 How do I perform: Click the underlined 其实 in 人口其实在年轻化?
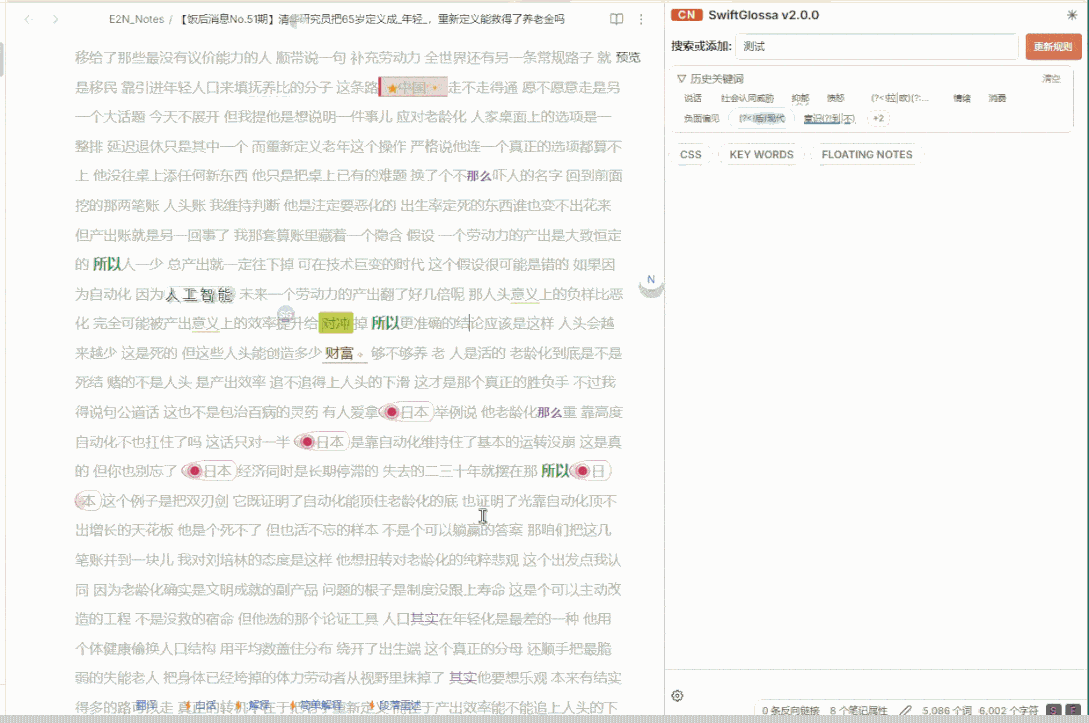pos(424,619)
